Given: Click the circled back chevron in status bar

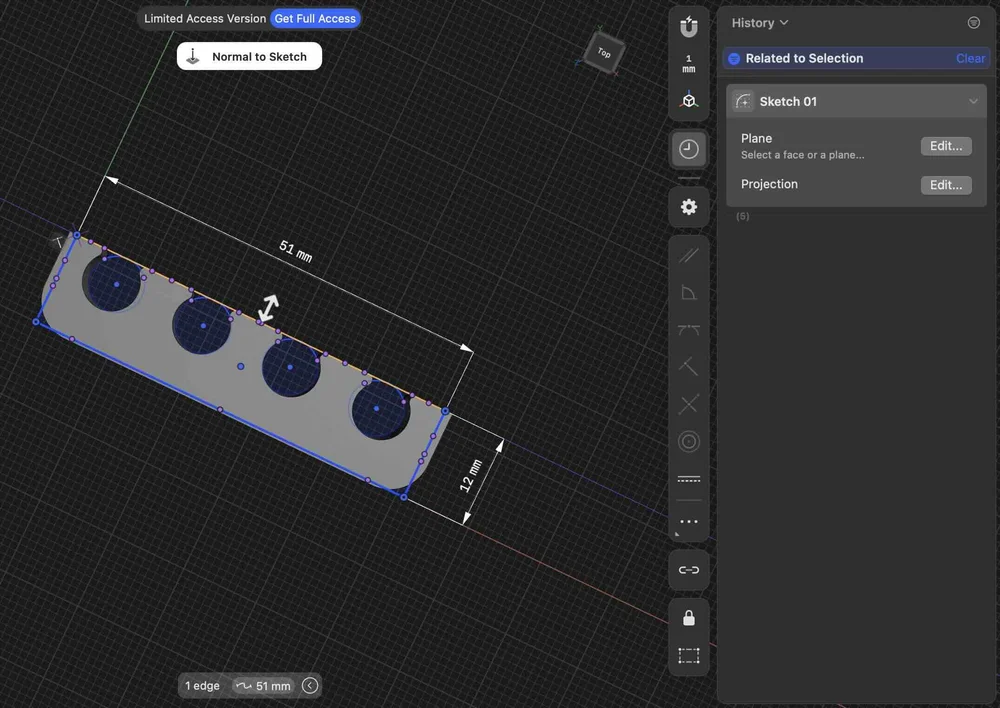Looking at the screenshot, I should click(x=310, y=686).
